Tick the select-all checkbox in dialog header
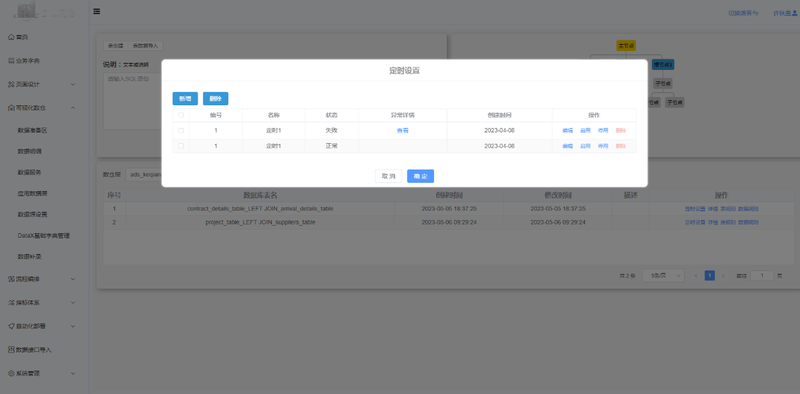This screenshot has width=800, height=394. [x=181, y=115]
